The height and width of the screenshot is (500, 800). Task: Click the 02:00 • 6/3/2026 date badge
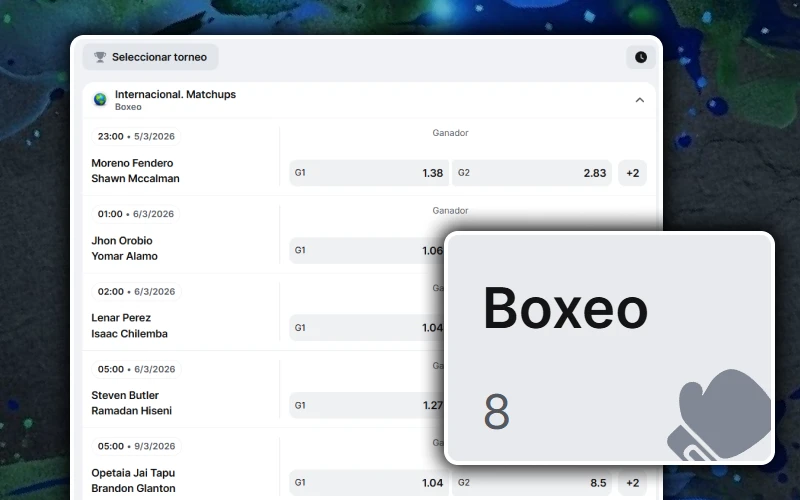coord(136,291)
